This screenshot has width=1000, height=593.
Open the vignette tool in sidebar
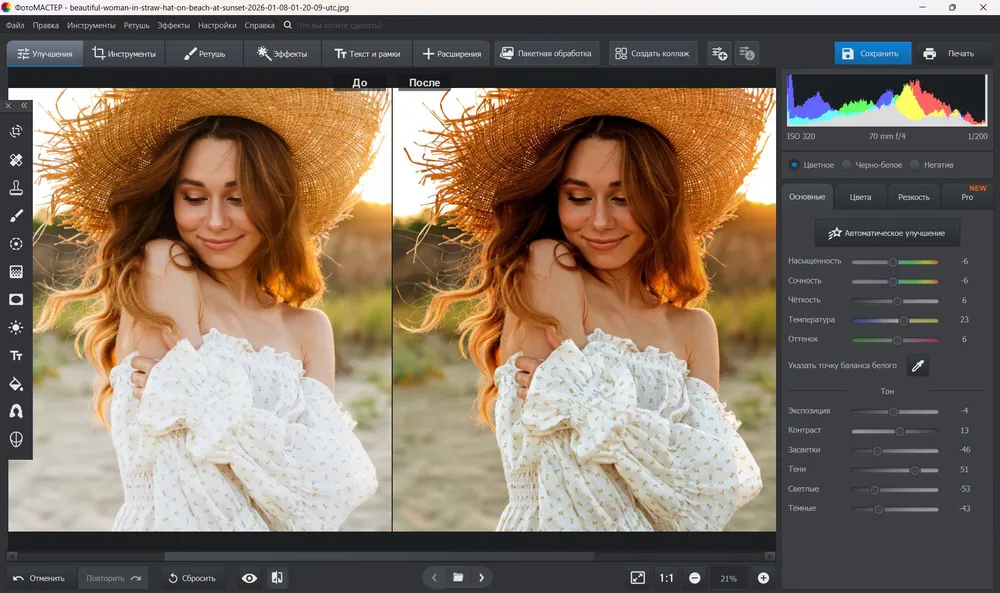16,300
